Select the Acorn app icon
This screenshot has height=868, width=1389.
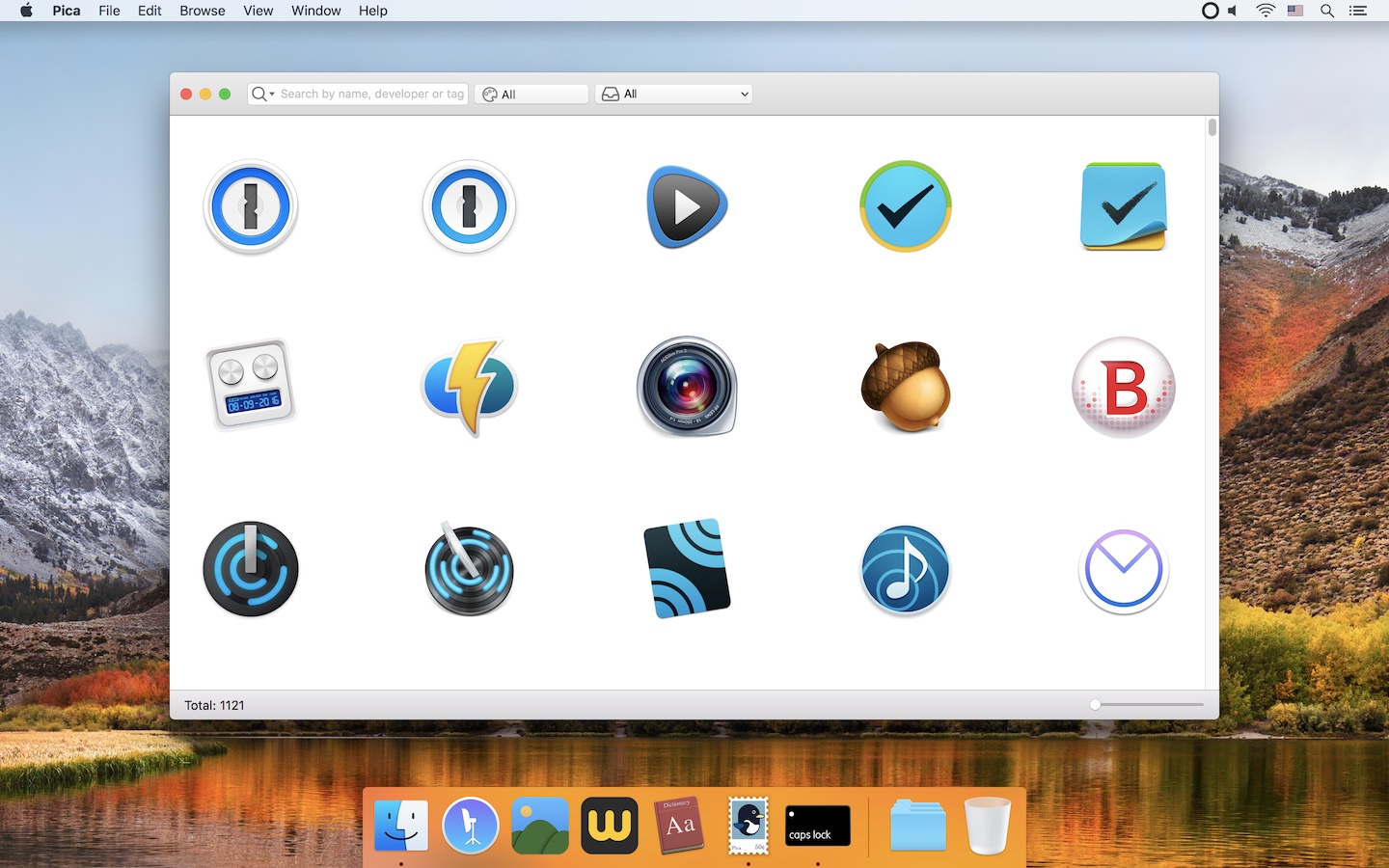[x=906, y=386]
